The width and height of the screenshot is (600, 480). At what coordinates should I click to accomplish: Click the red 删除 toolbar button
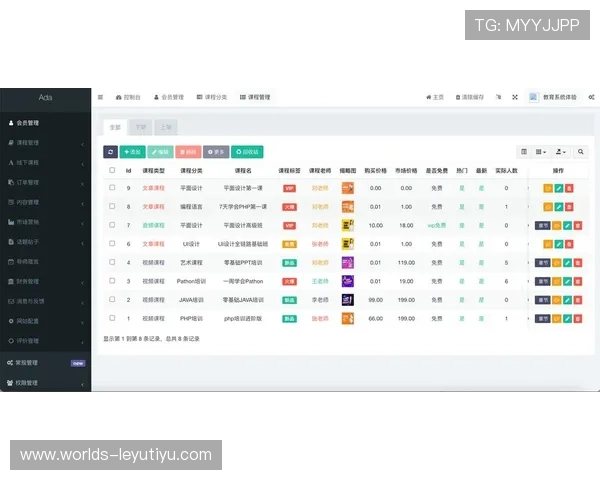pos(188,152)
